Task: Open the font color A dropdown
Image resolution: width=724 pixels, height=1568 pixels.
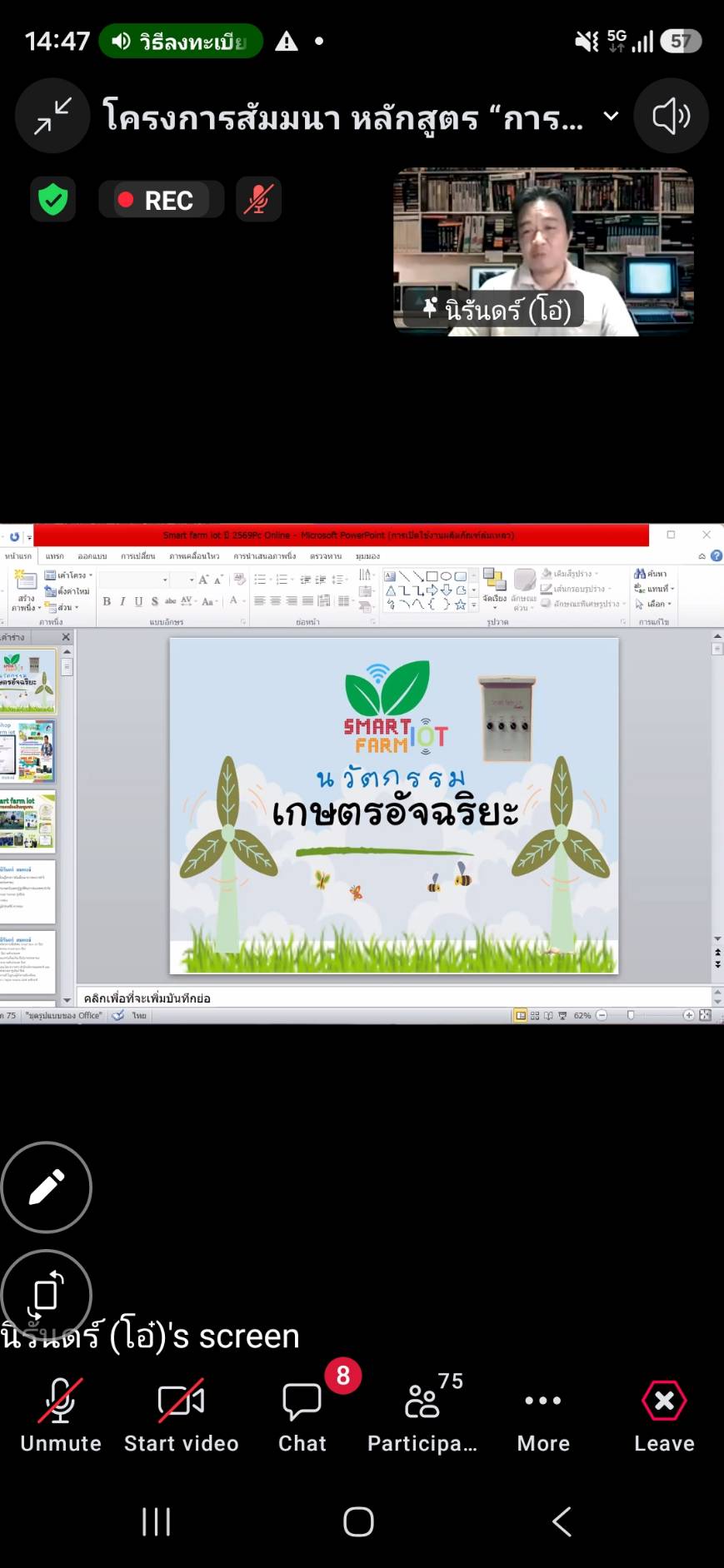Action: point(236,600)
